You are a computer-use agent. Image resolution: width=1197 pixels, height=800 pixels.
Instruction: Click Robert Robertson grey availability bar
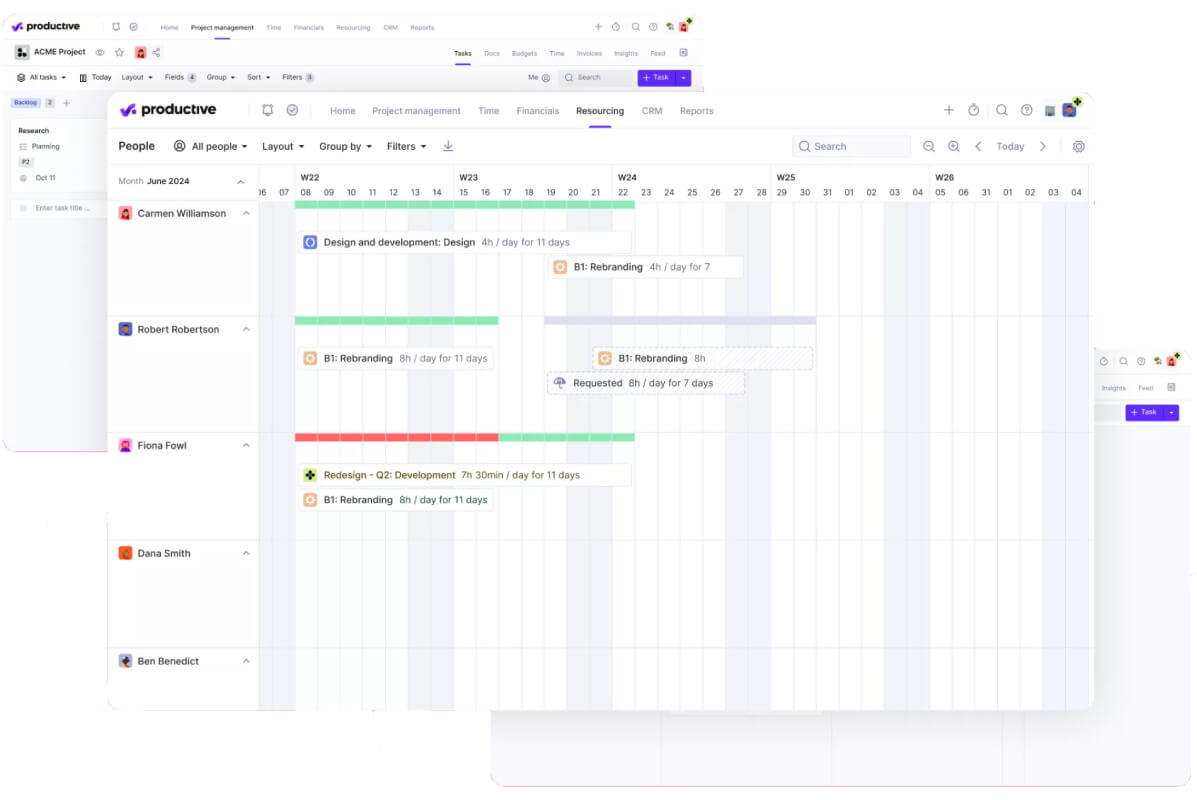[679, 321]
